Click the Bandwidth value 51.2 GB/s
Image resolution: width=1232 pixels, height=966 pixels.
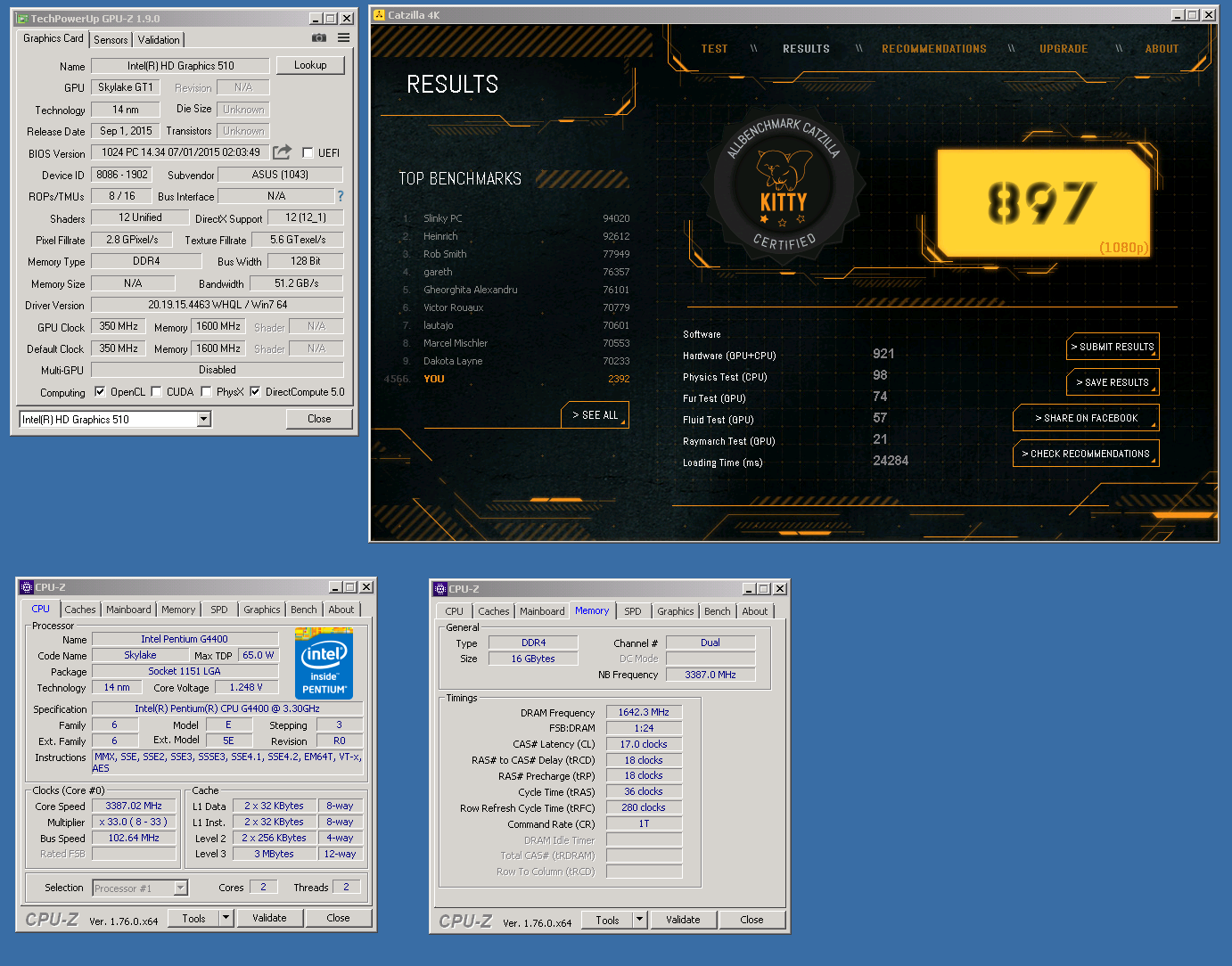coord(296,283)
